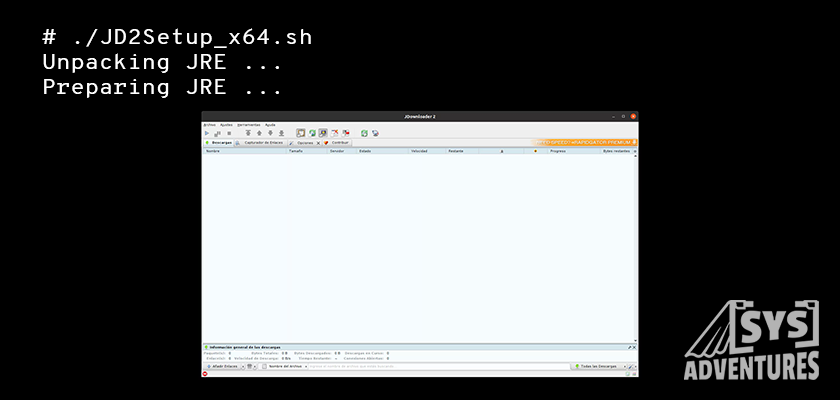The height and width of the screenshot is (400, 840).
Task: Open the Nombre del Archivo search dropdown
Action: coord(285,366)
